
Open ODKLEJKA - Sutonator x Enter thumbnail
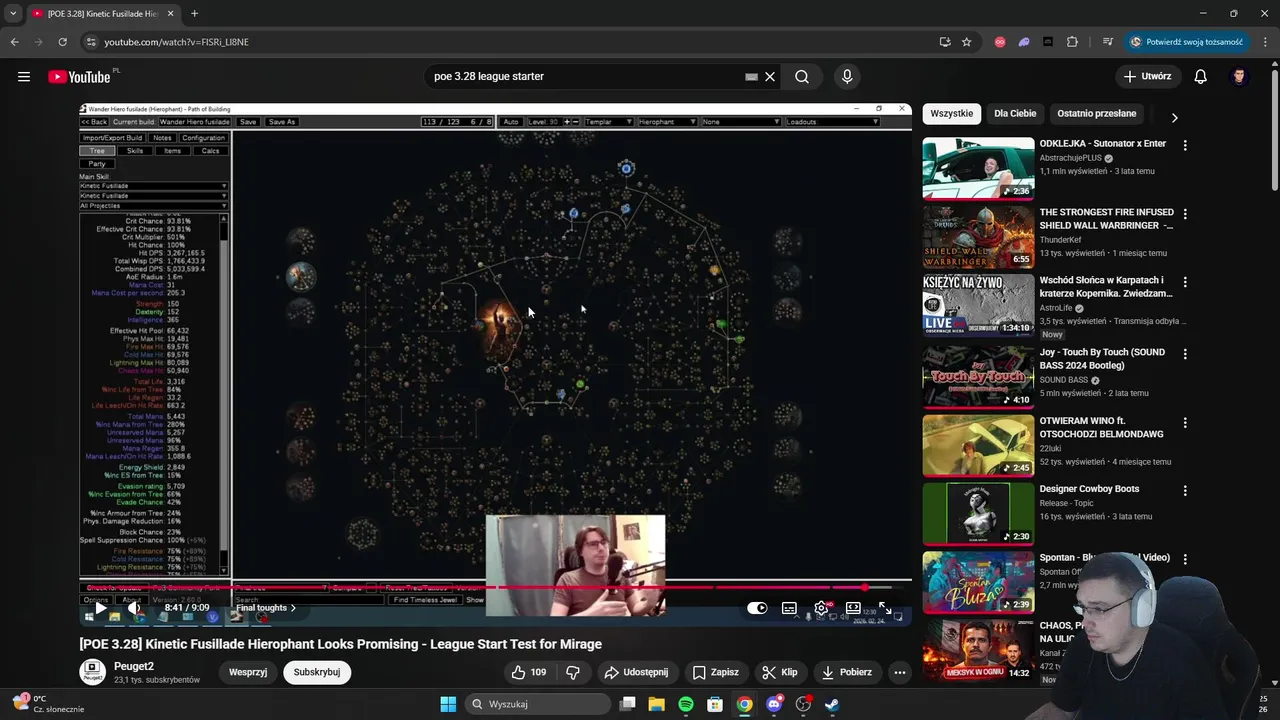(x=978, y=168)
